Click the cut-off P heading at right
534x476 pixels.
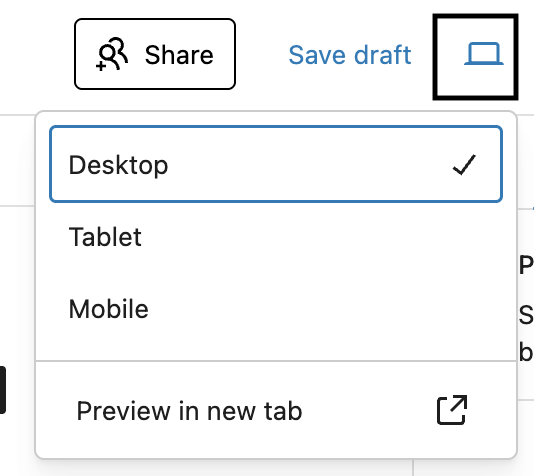(526, 266)
